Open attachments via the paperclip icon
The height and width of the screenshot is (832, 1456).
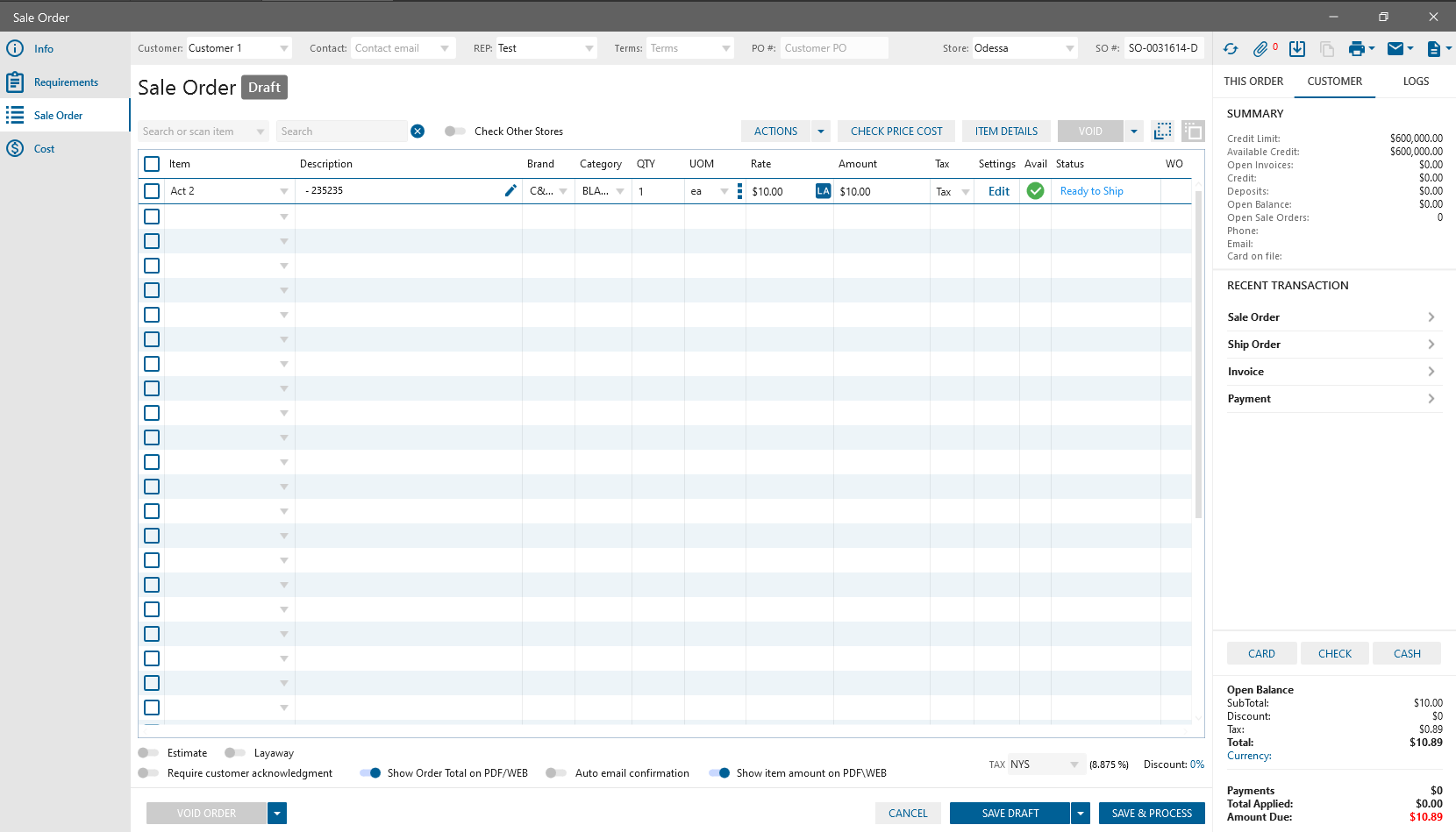pyautogui.click(x=1260, y=49)
